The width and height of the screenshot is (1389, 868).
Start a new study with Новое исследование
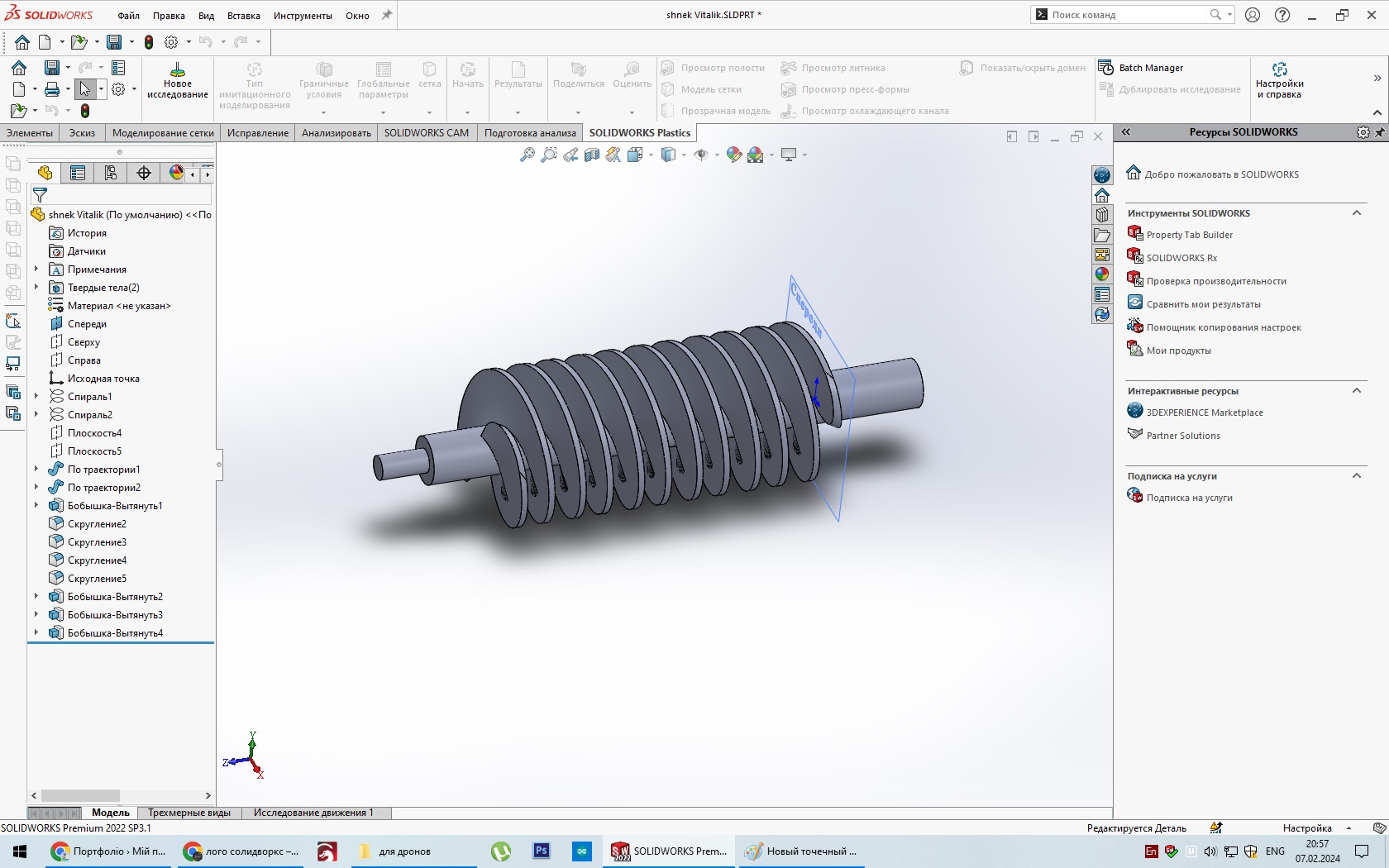click(x=177, y=81)
